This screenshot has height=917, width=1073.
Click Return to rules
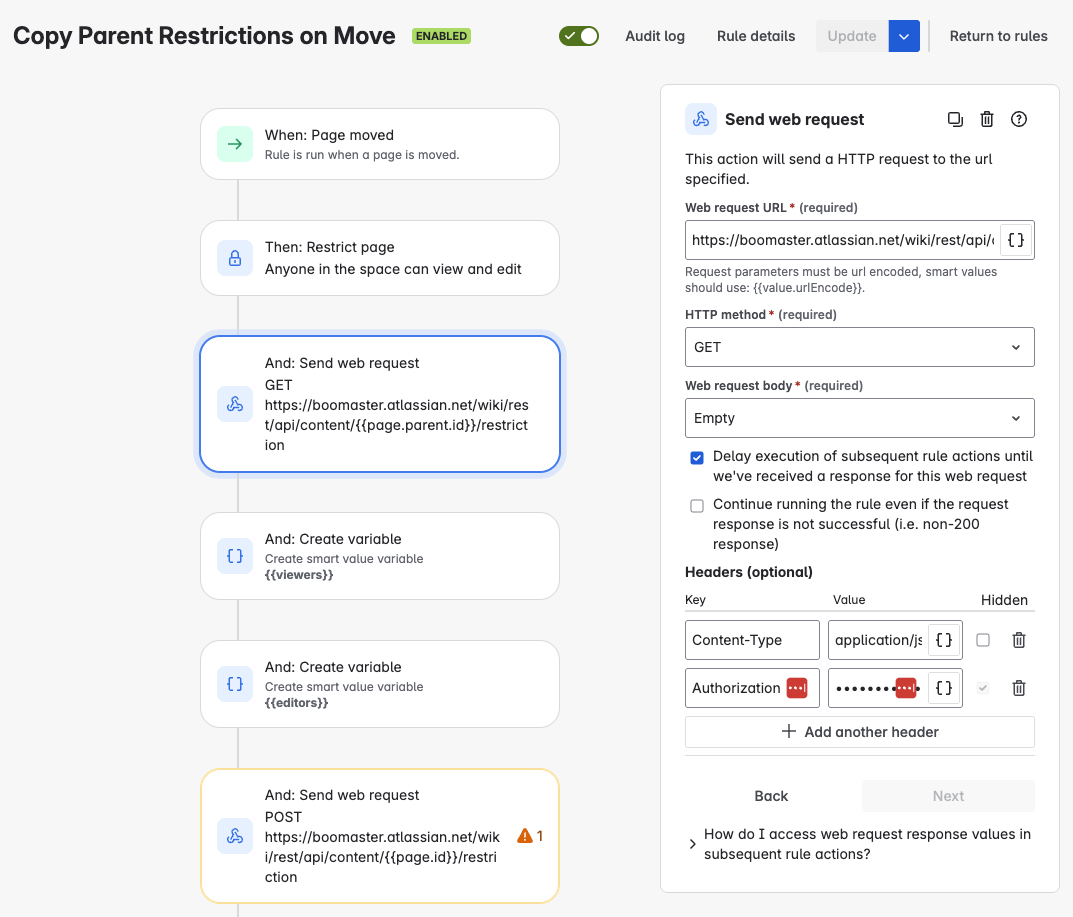click(998, 36)
